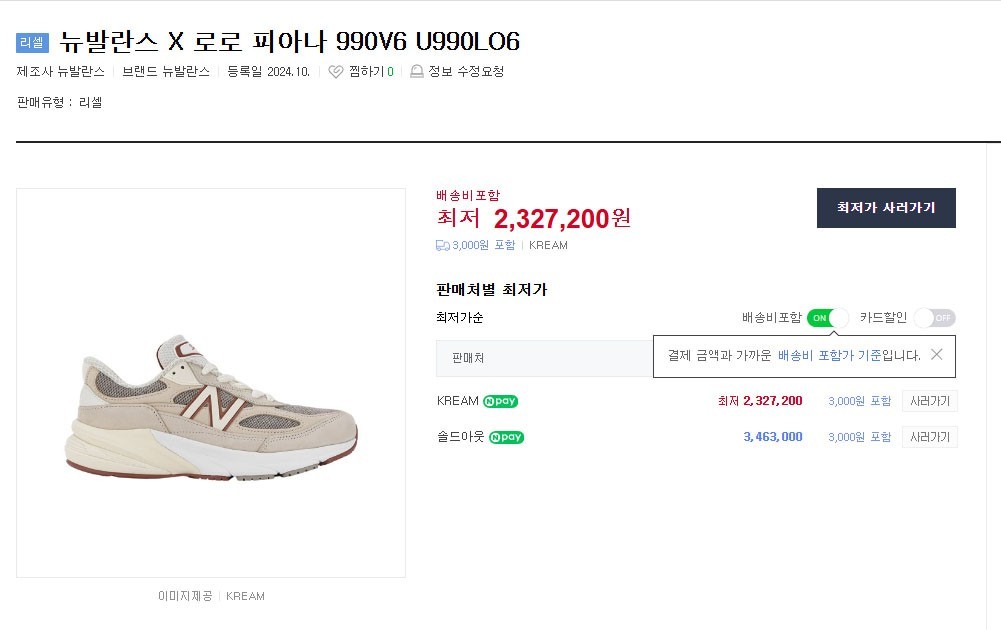
Task: Click the delivery truck icon under price
Action: 443,245
